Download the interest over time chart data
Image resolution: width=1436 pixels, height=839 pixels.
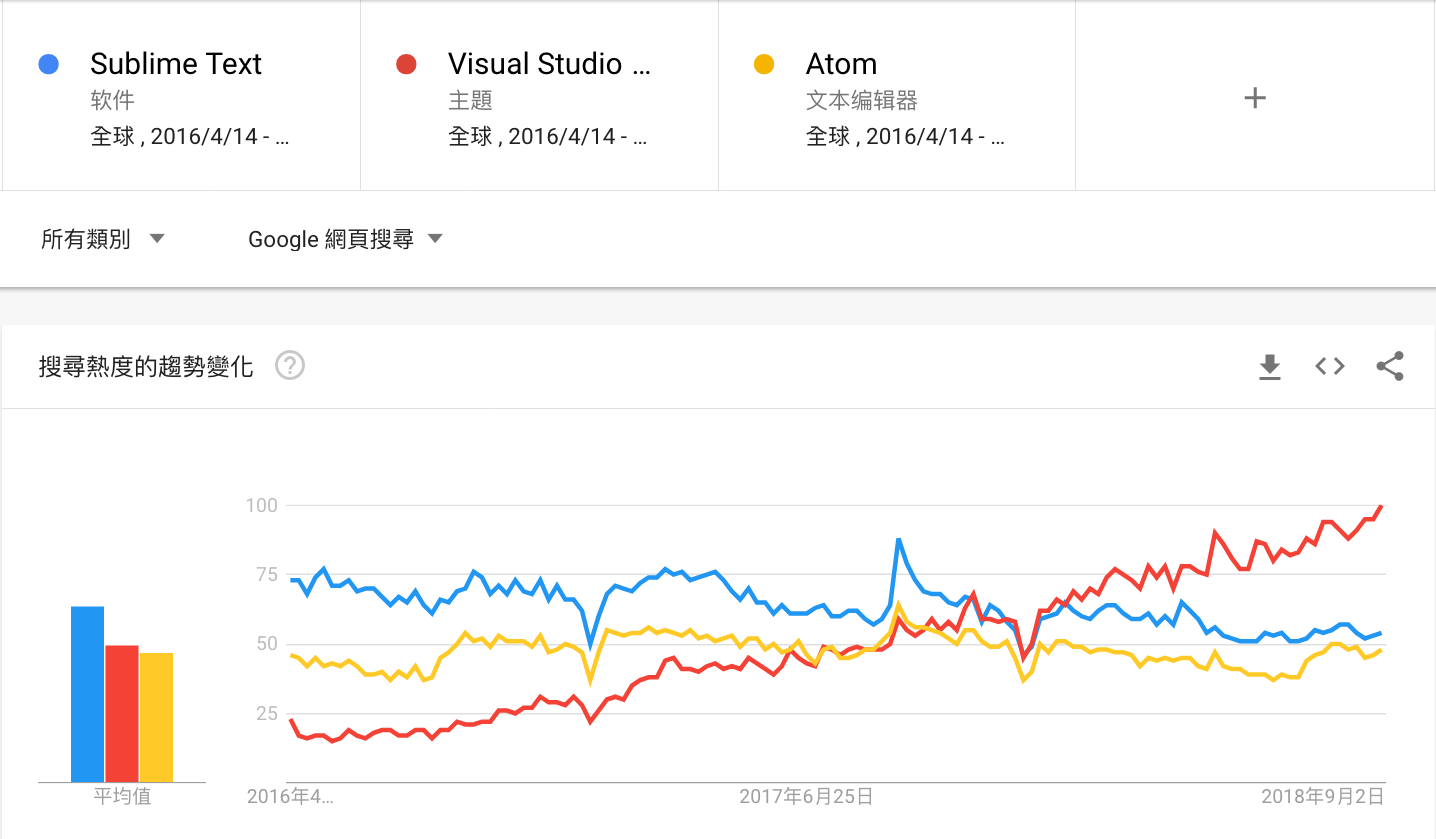pyautogui.click(x=1269, y=367)
